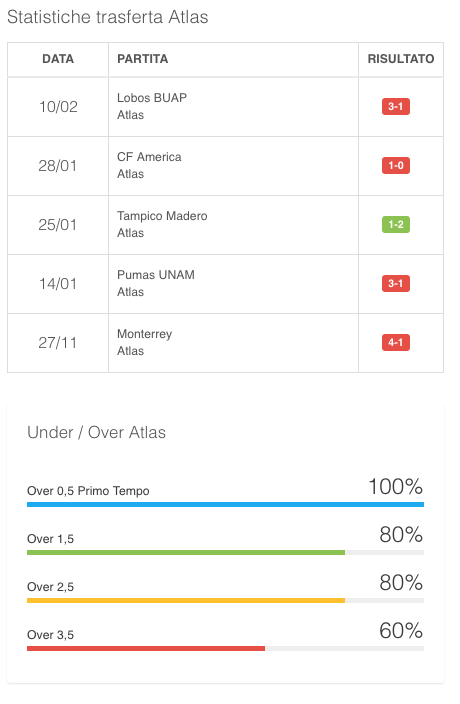Open the Tampico Madero team link
Viewport: 460px width, 704px height.
pos(162,216)
